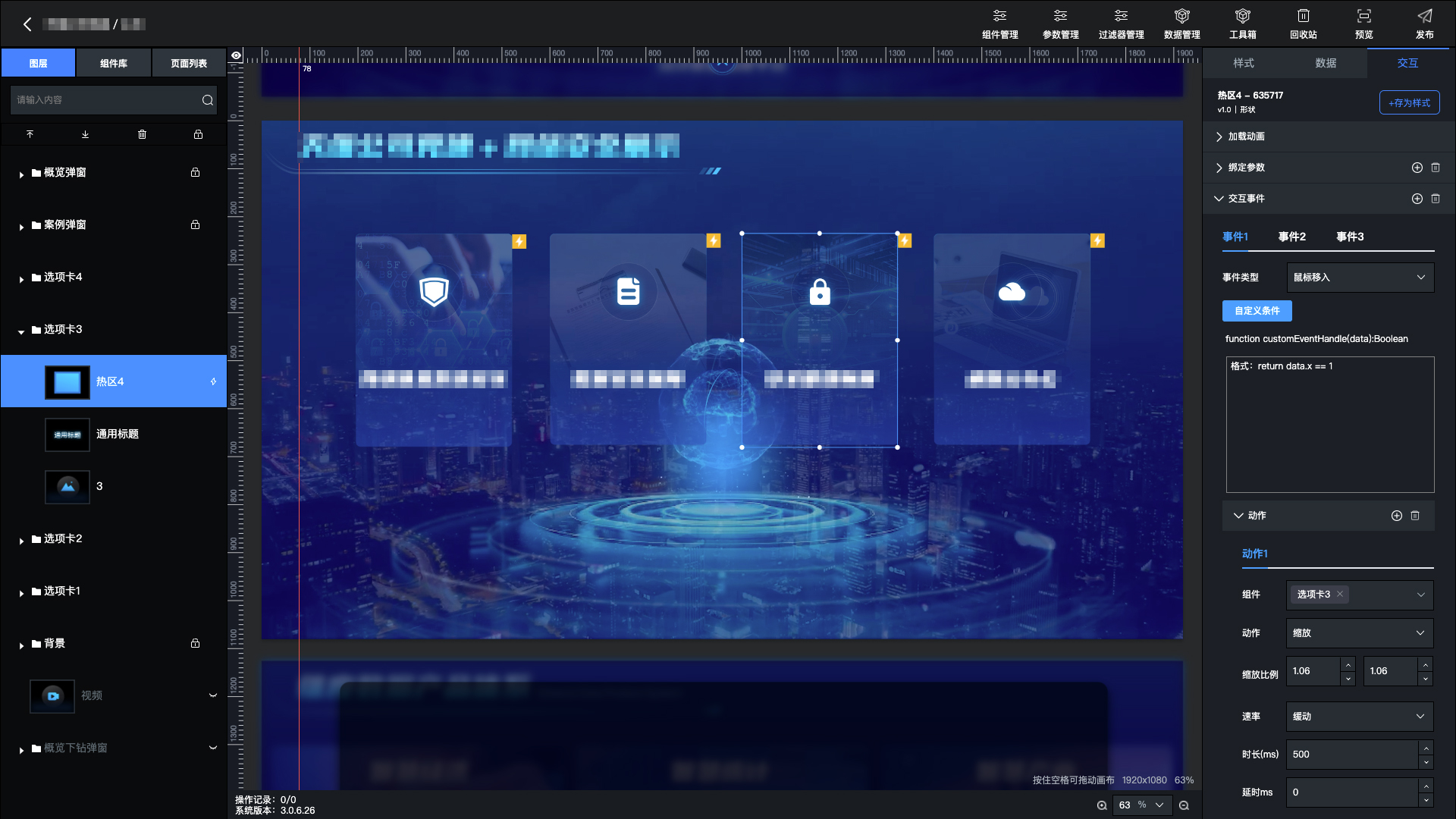Expand 案例弹窗 folder
This screenshot has height=819, width=1456.
21,227
